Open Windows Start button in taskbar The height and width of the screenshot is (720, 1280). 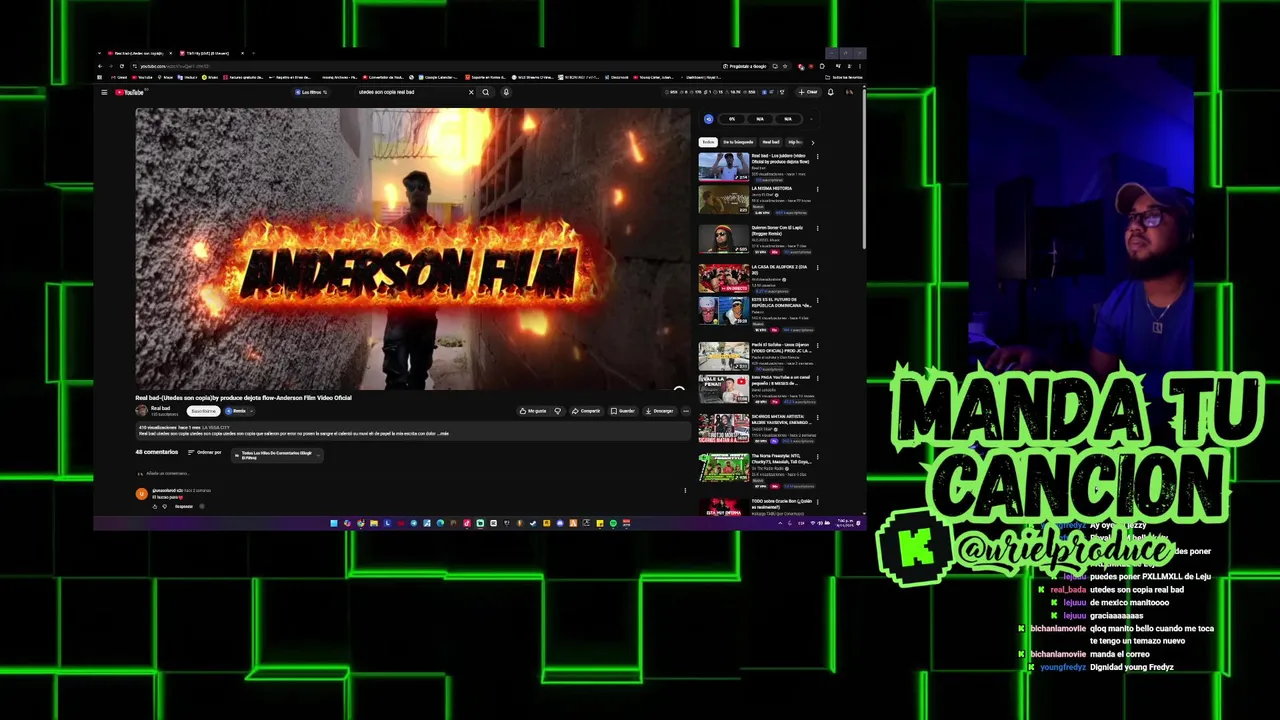(x=334, y=523)
